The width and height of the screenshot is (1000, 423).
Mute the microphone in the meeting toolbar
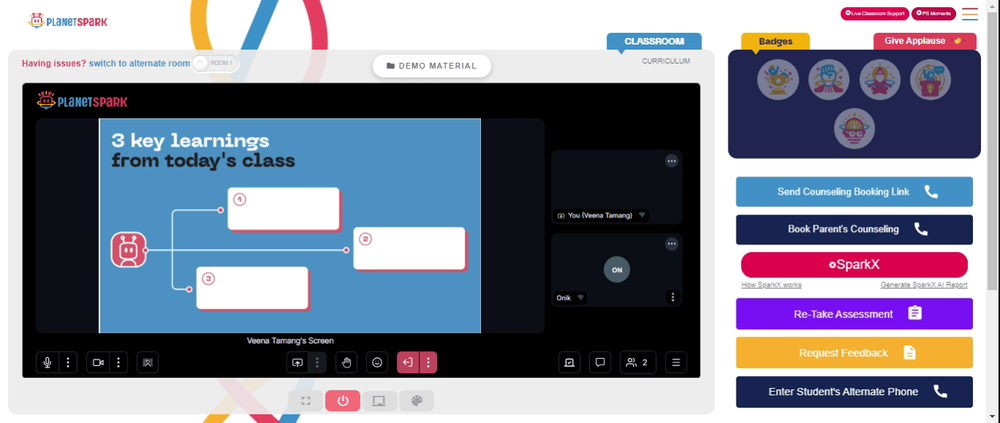click(47, 362)
